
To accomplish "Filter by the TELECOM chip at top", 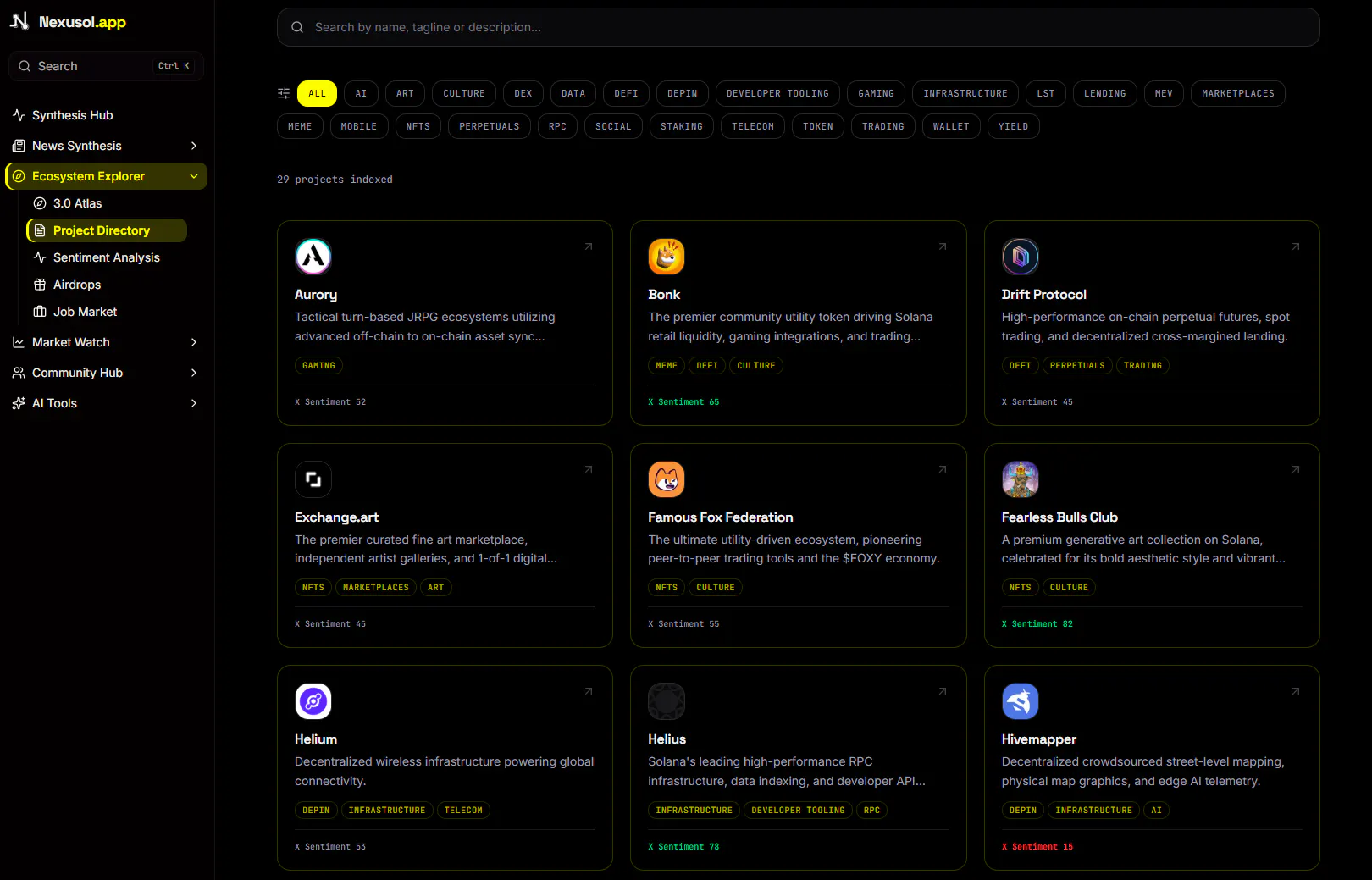I will (753, 126).
